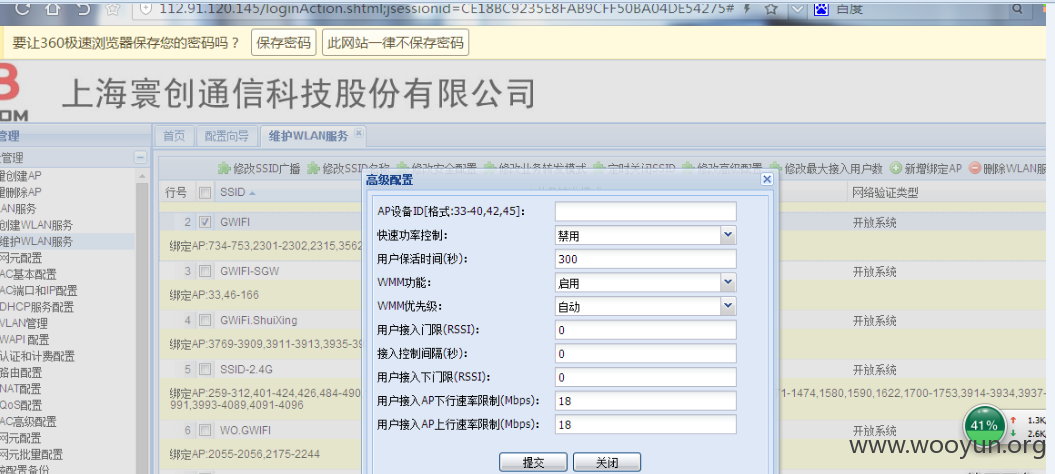This screenshot has width=1055, height=474.
Task: Click the shield security icon in the address bar
Action: point(146,9)
